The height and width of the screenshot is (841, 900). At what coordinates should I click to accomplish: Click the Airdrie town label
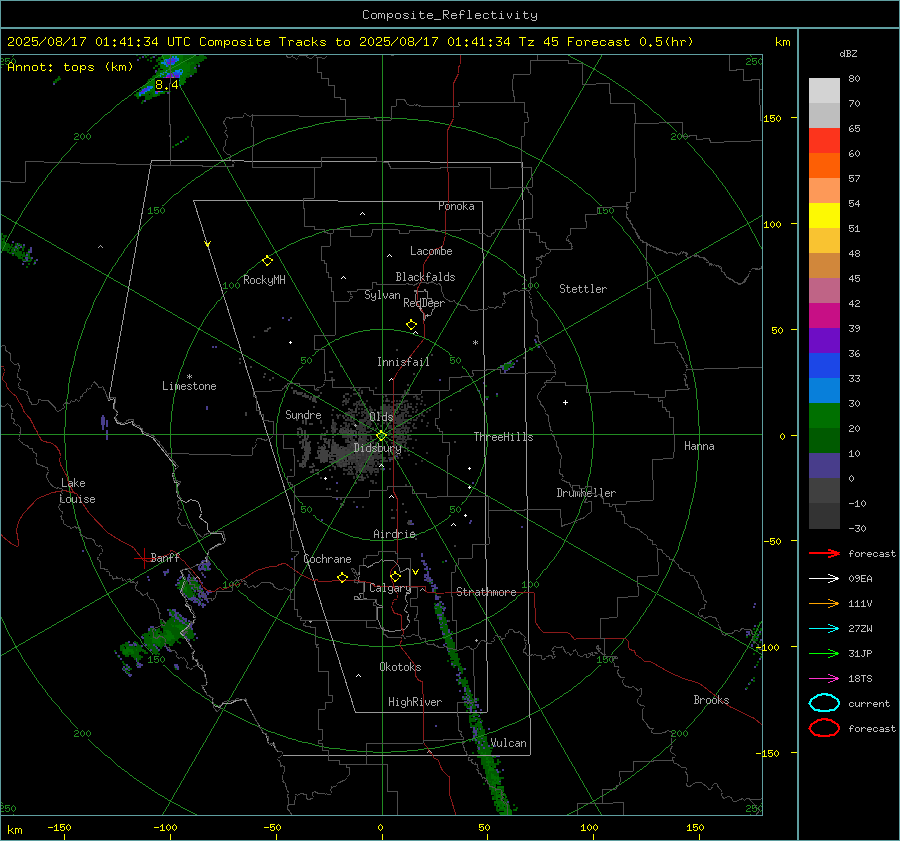pos(394,534)
